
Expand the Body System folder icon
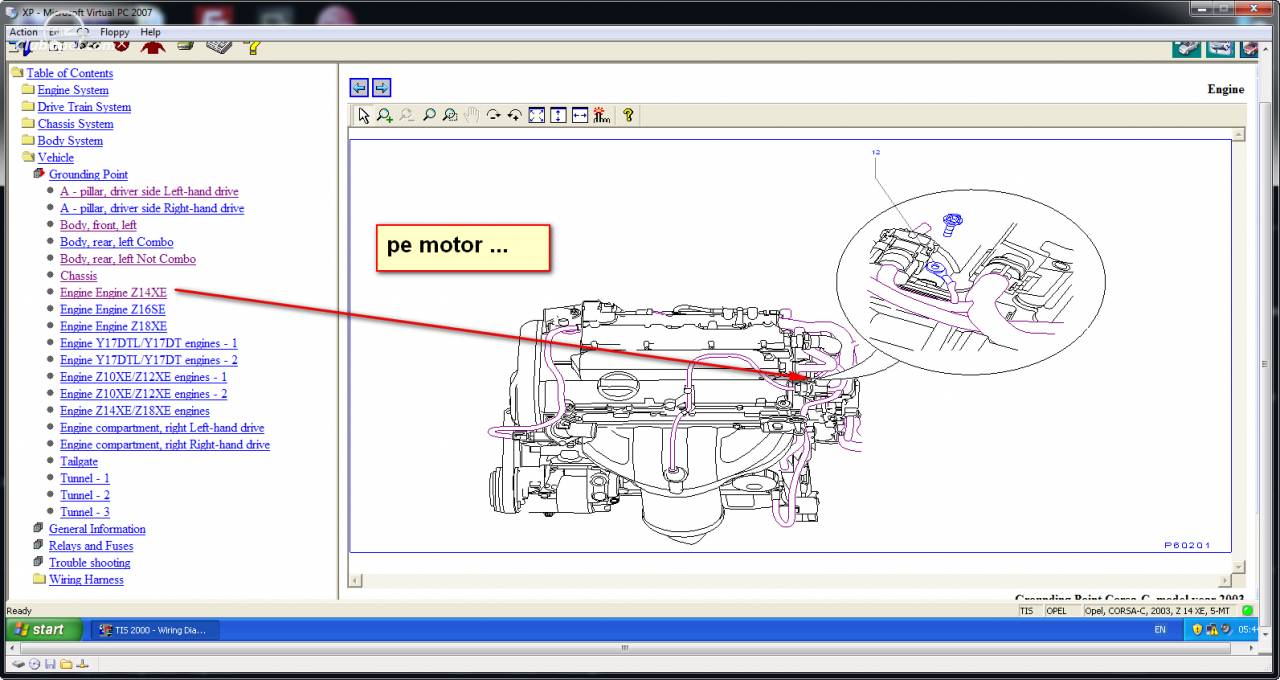(28, 141)
